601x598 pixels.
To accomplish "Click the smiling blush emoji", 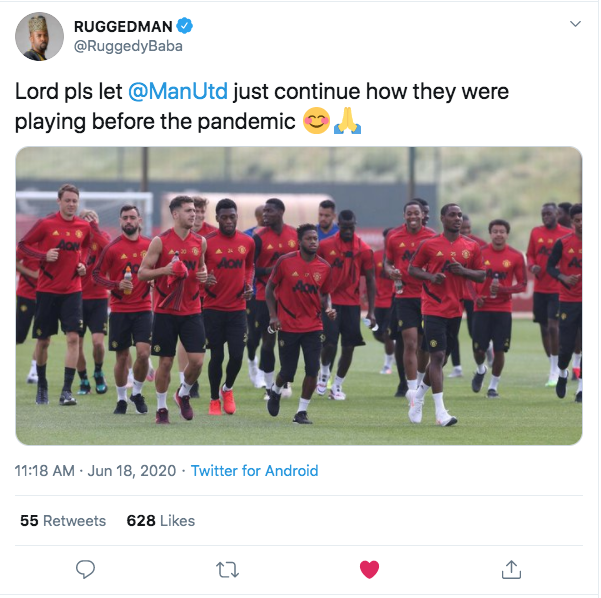I will (316, 121).
